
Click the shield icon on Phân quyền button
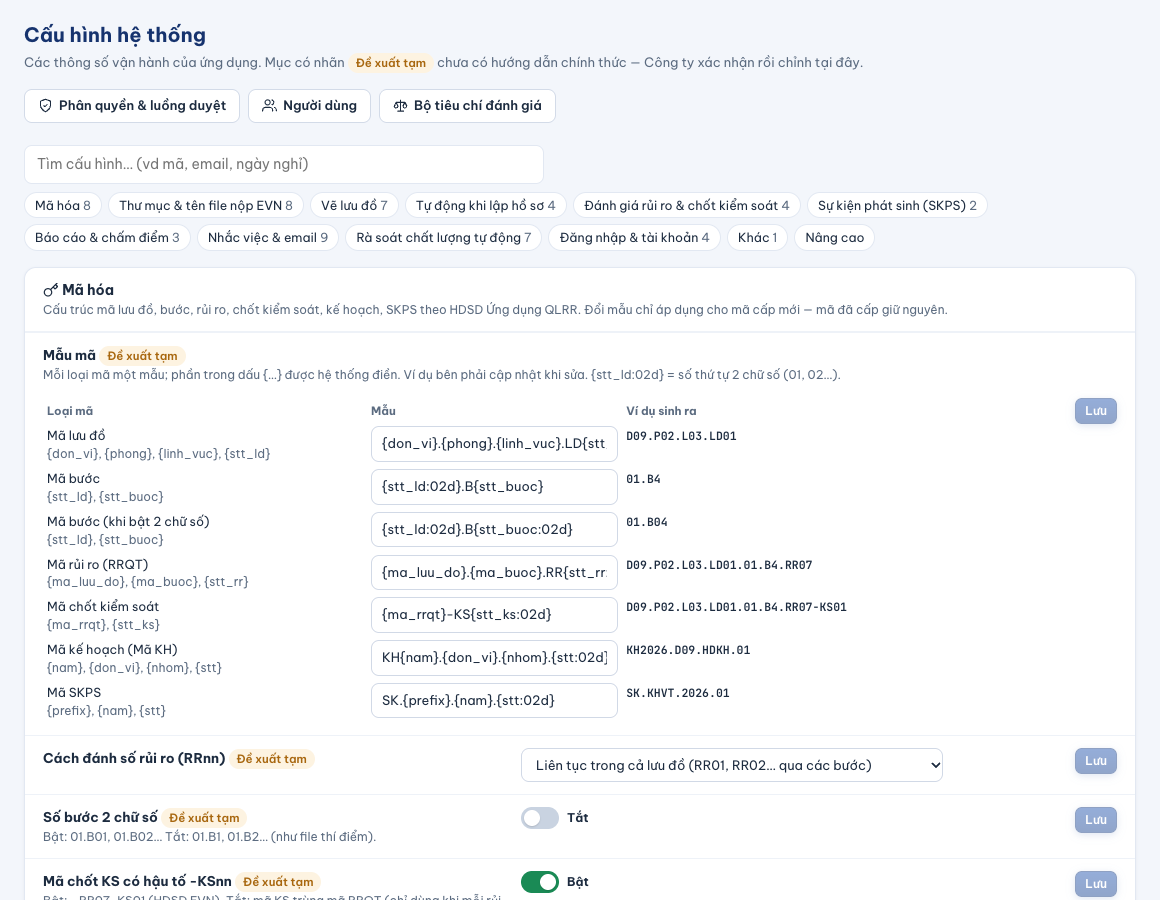pos(45,106)
